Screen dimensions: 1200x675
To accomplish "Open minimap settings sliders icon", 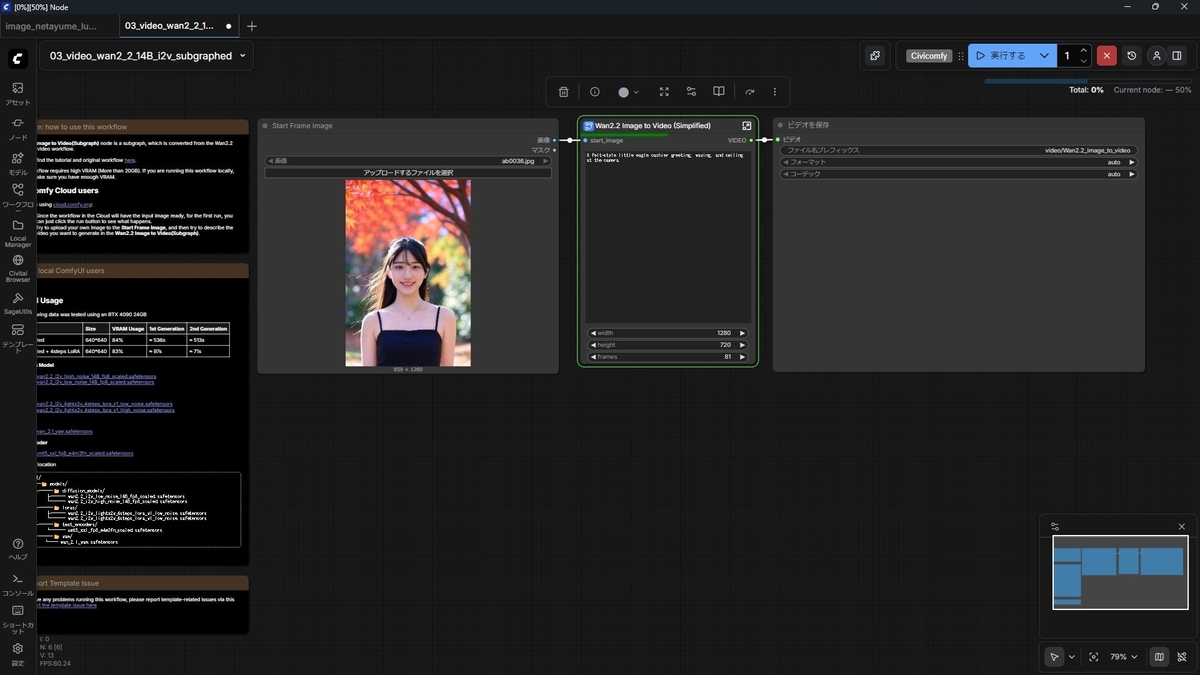I will tap(1054, 526).
